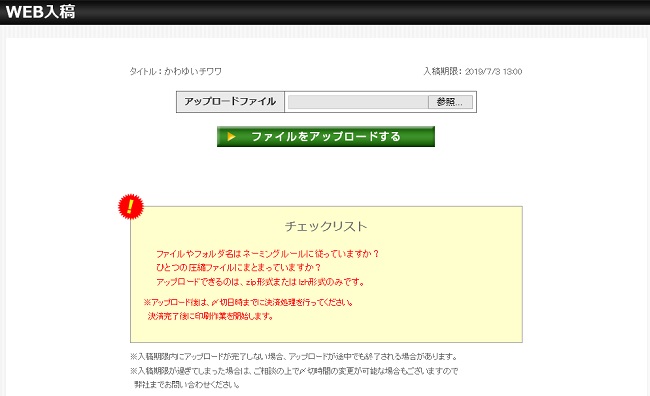This screenshot has height=396, width=650.
Task: Click the red exclamation warning icon
Action: tap(131, 207)
